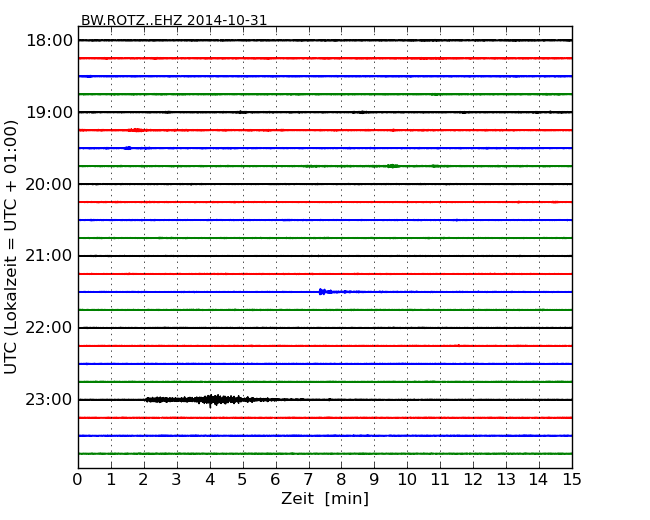650x520 pixels.
Task: Click x-axis tick label 10
Action: (407, 480)
